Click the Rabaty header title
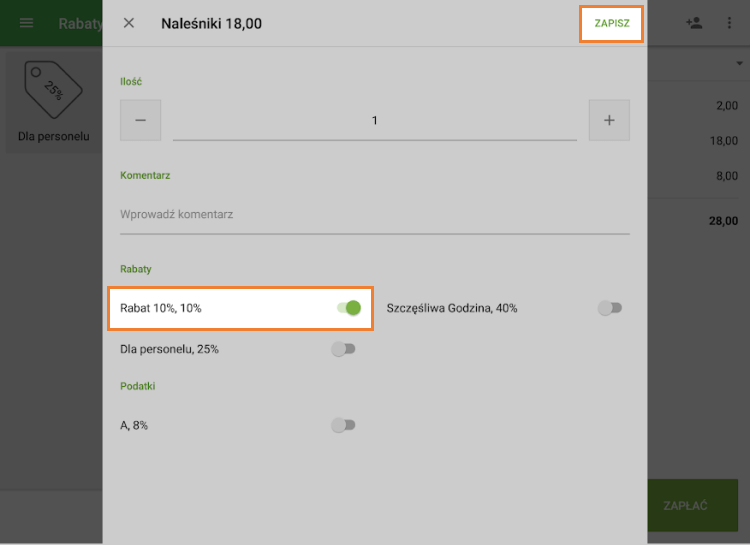750x545 pixels. (78, 23)
